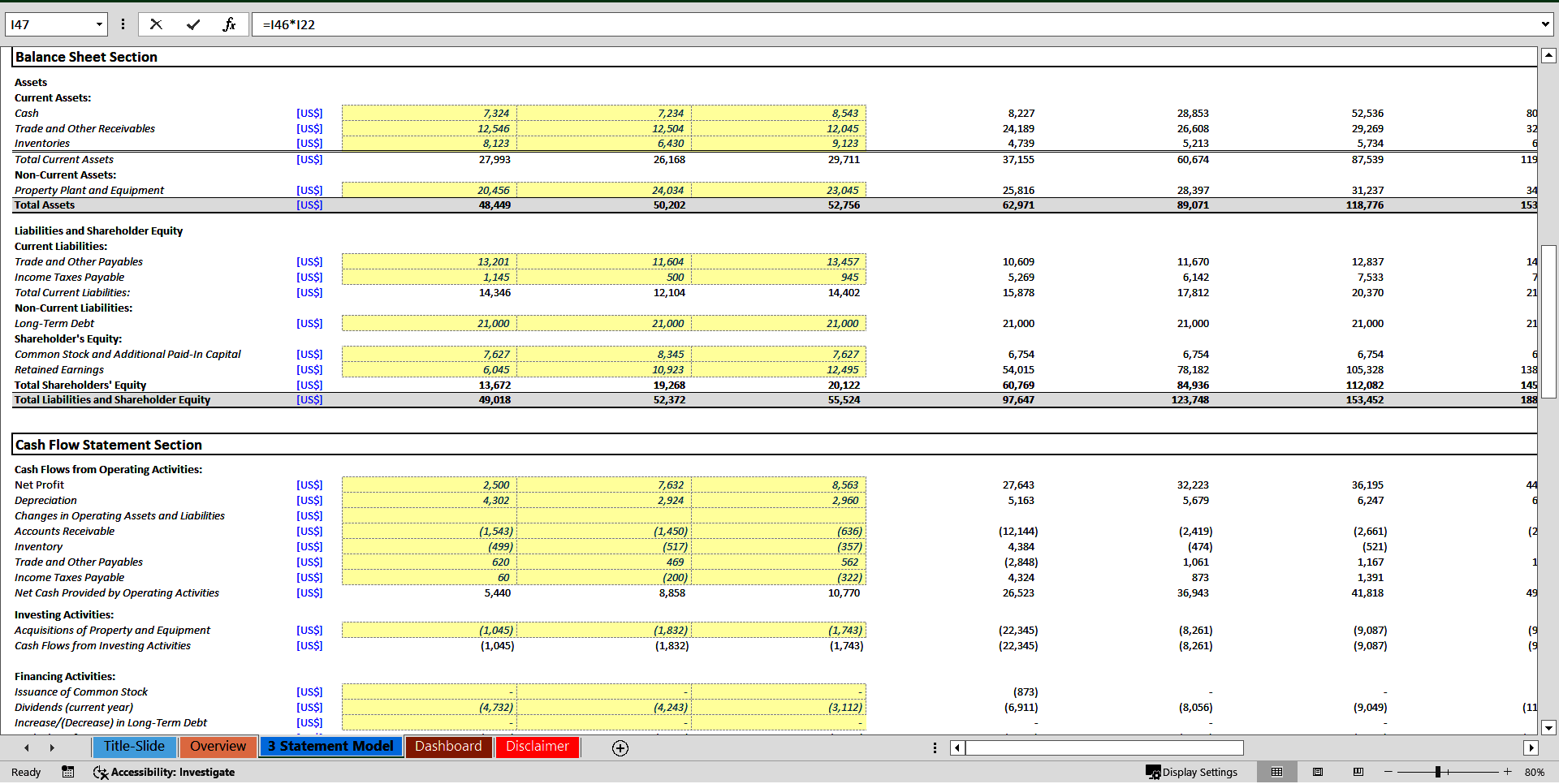Select Acquisitions of Property and Equipment label

(x=112, y=630)
